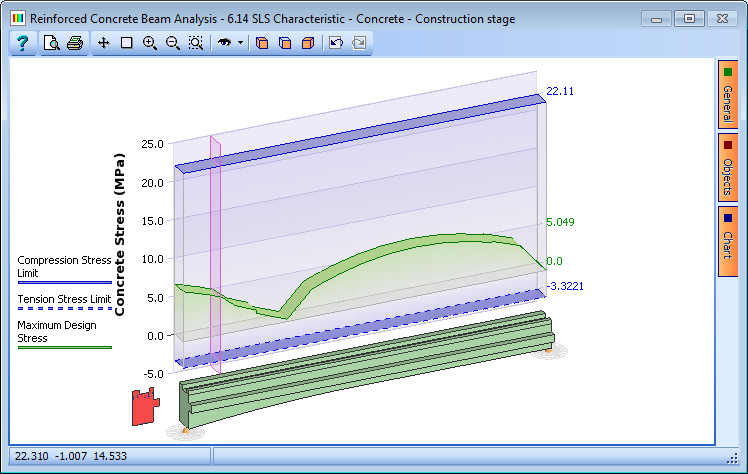Open the Chart side tab

(727, 241)
